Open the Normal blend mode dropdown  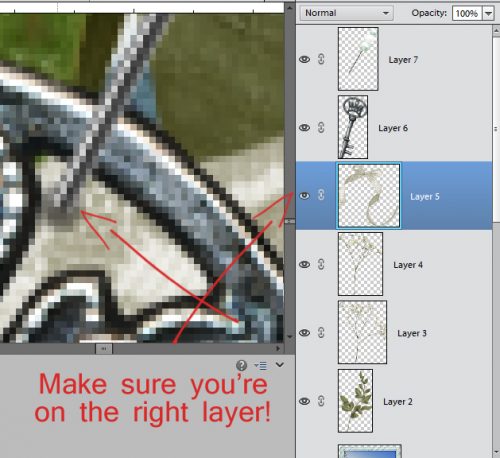[347, 13]
